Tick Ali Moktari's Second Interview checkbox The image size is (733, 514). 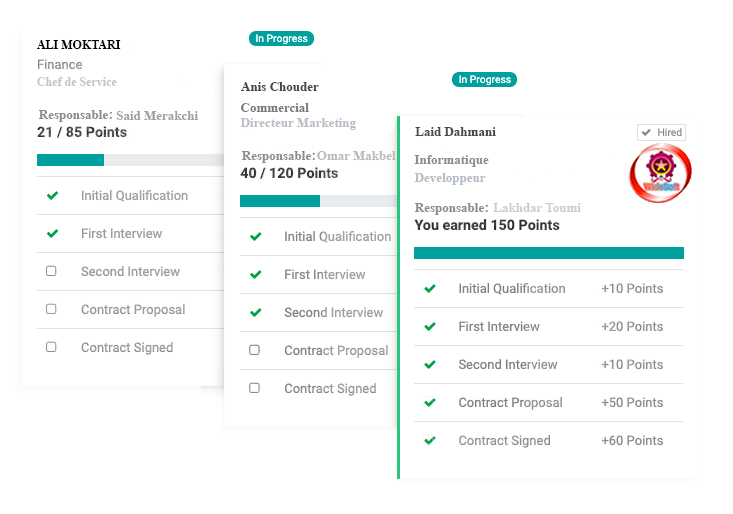tap(51, 271)
